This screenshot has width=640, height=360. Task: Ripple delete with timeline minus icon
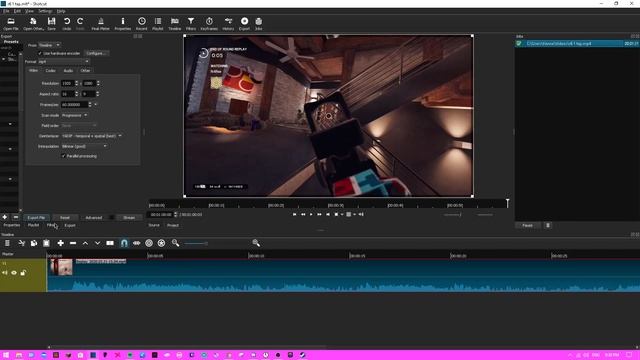(73, 243)
